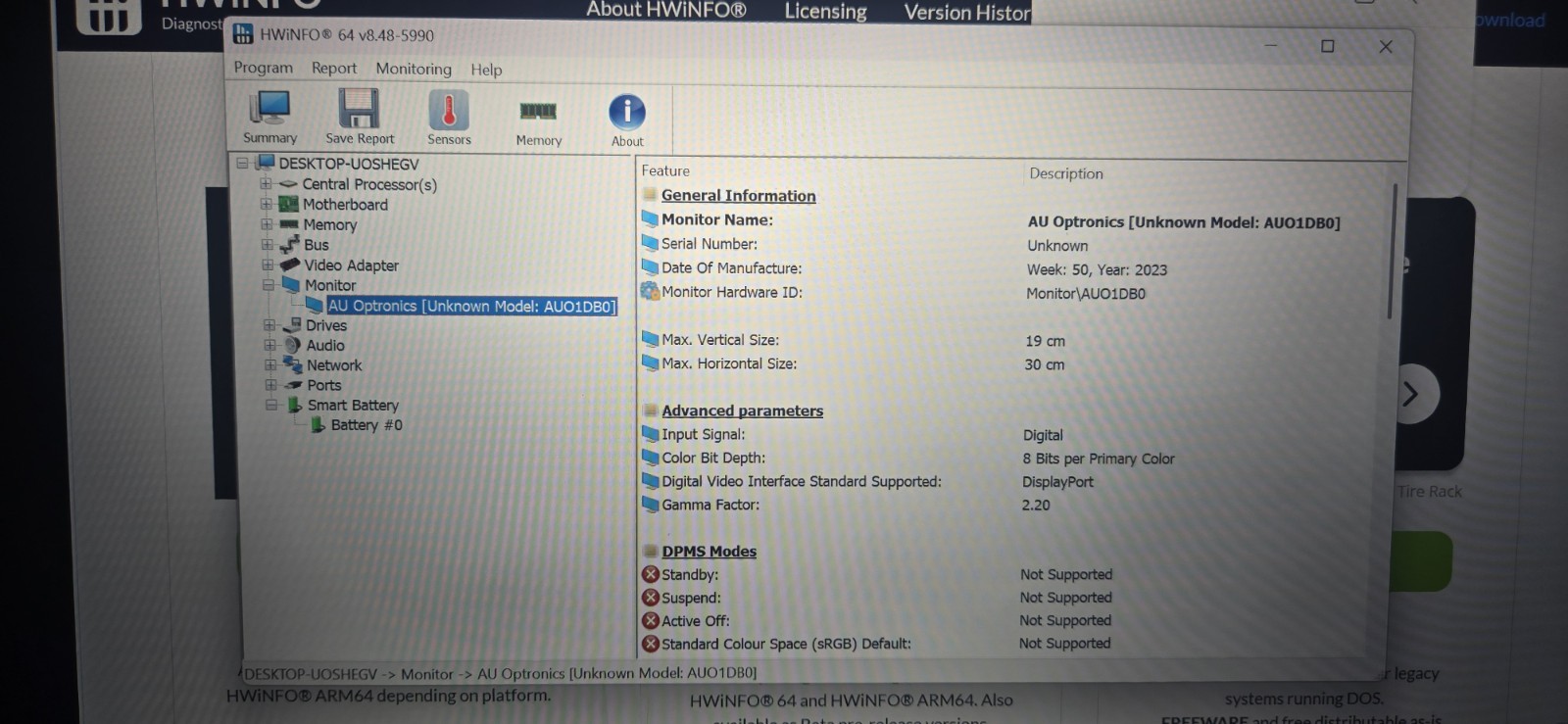Click the Feature column header
Image resolution: width=1568 pixels, height=724 pixels.
[x=665, y=170]
